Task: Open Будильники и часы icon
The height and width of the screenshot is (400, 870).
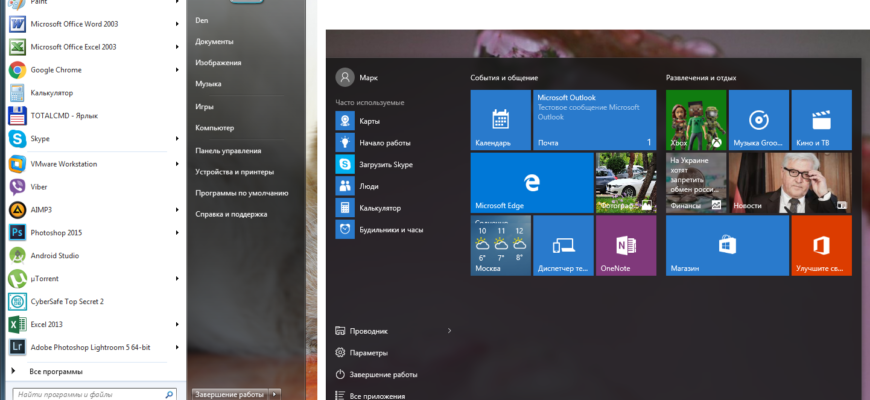Action: [x=345, y=229]
